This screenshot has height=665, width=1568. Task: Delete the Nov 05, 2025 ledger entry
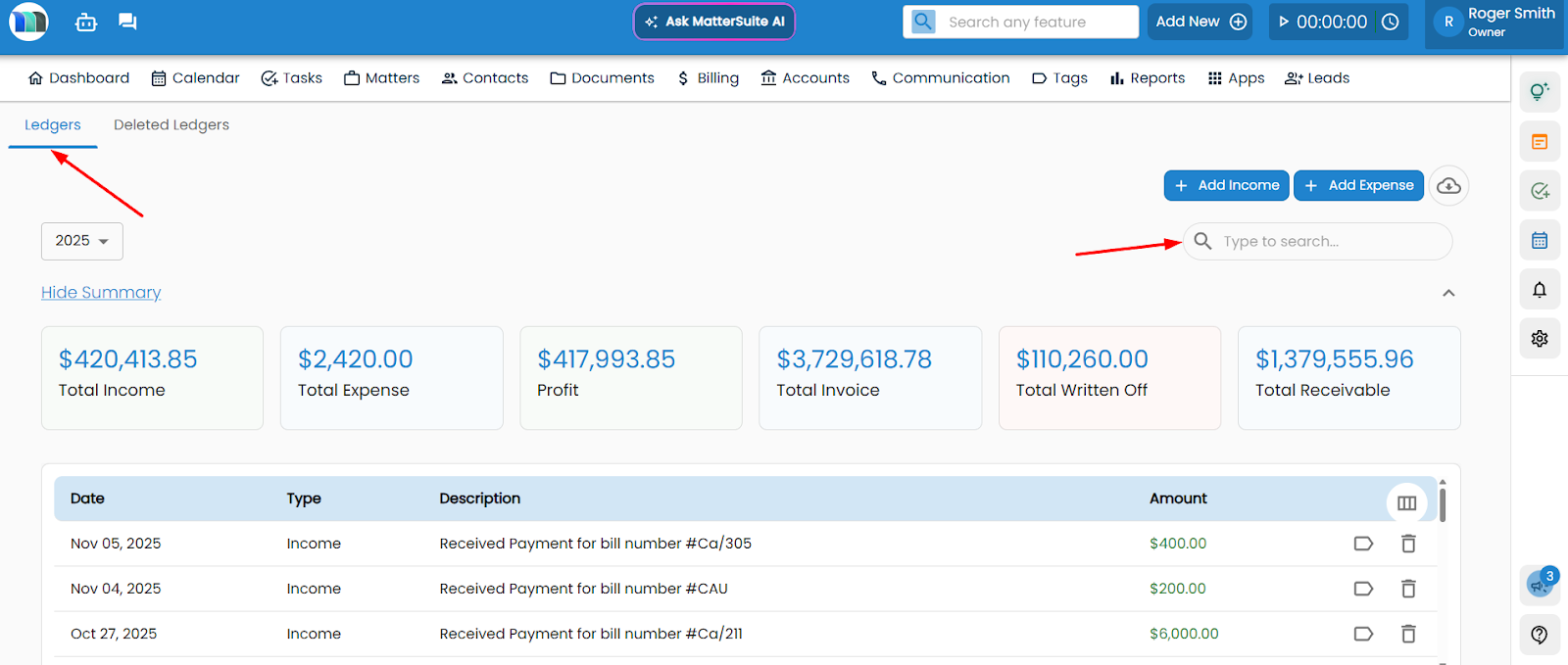coord(1408,544)
